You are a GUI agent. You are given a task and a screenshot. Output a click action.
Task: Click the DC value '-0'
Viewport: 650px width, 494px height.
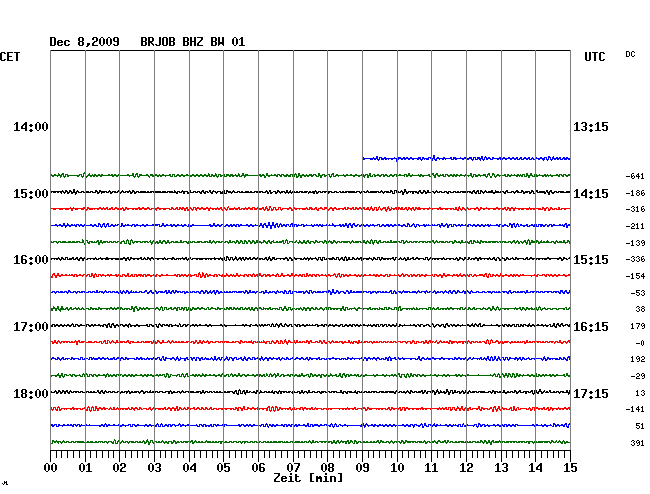tap(640, 343)
